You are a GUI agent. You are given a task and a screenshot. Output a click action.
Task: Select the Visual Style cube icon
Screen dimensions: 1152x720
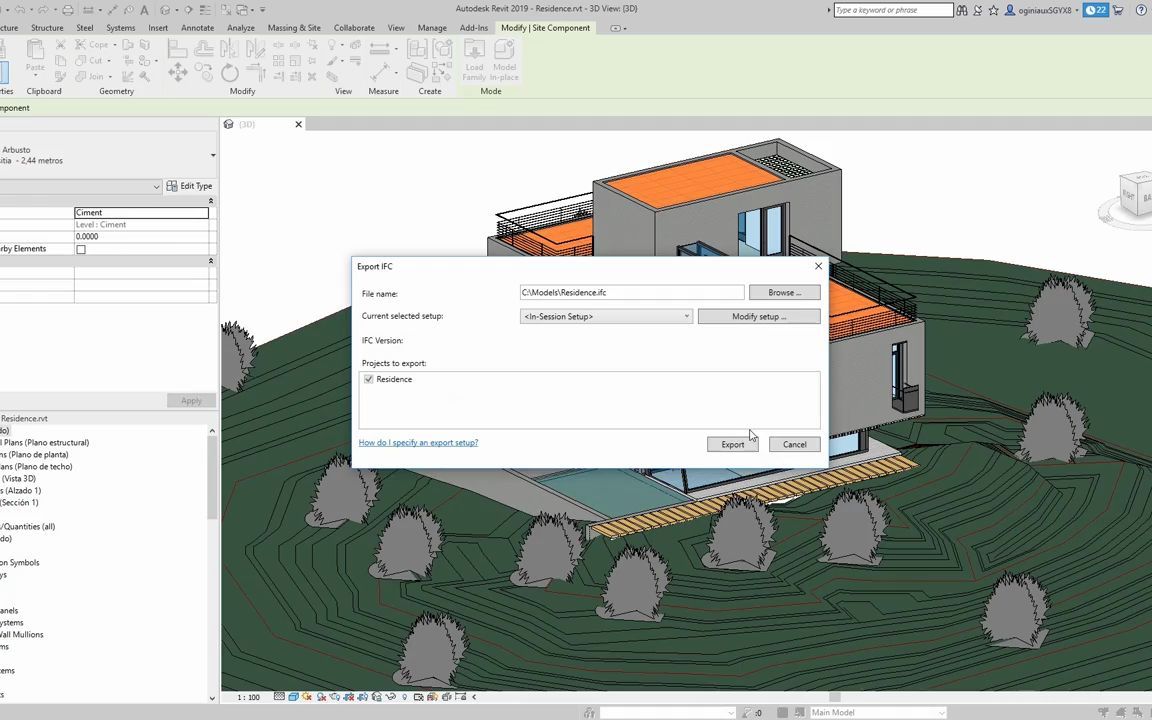point(293,697)
